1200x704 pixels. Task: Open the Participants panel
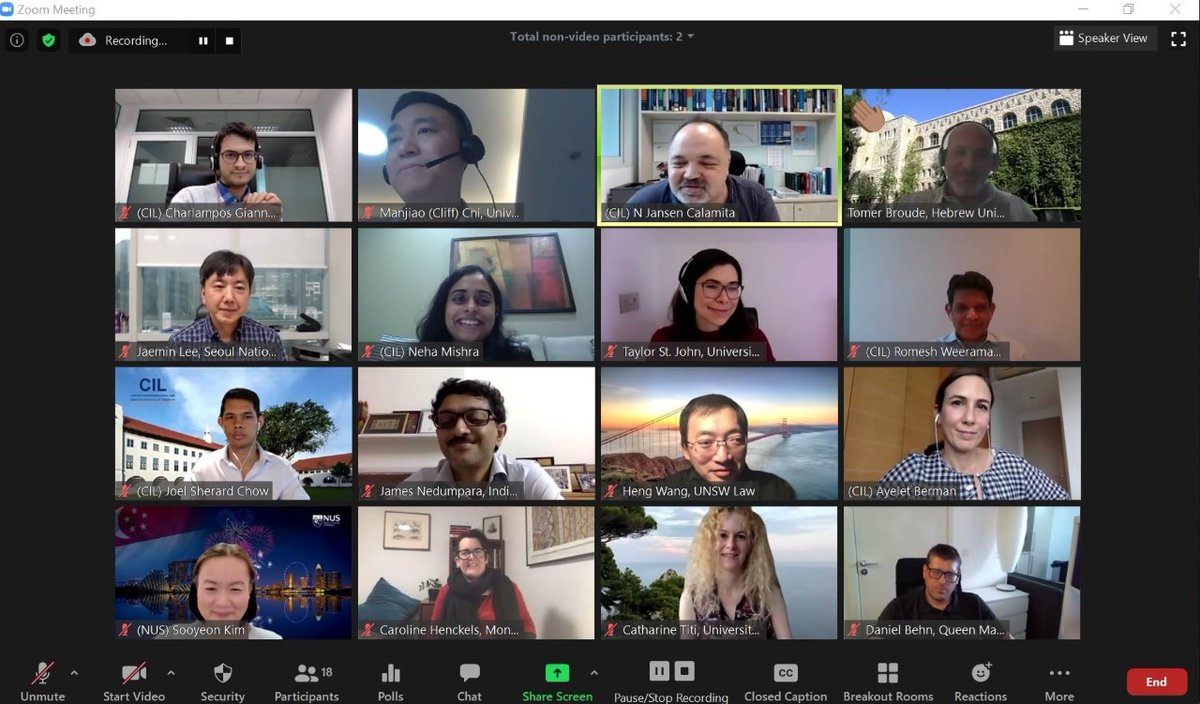(307, 681)
